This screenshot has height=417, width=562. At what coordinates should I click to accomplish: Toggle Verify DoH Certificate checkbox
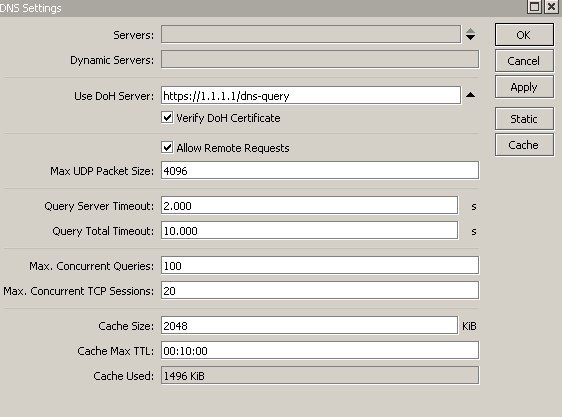click(167, 118)
